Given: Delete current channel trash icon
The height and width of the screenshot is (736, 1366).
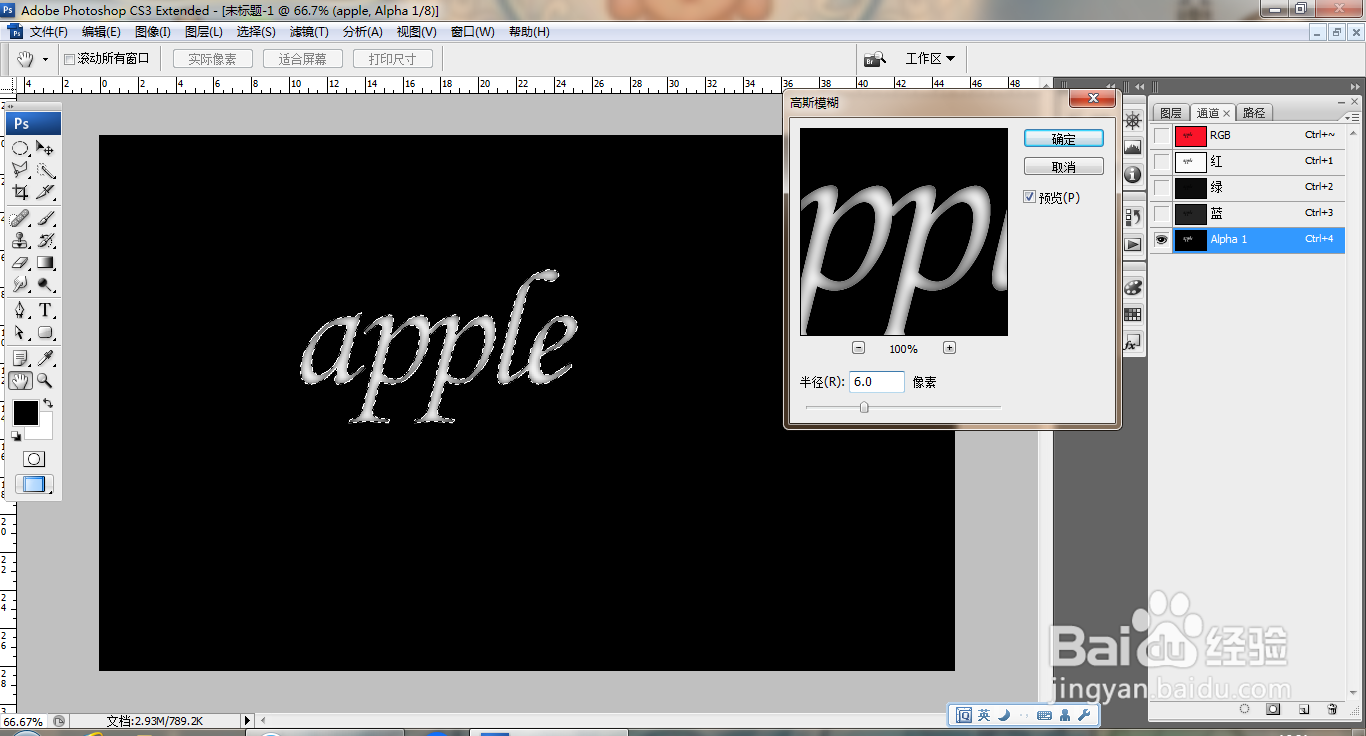Looking at the screenshot, I should tap(1332, 709).
